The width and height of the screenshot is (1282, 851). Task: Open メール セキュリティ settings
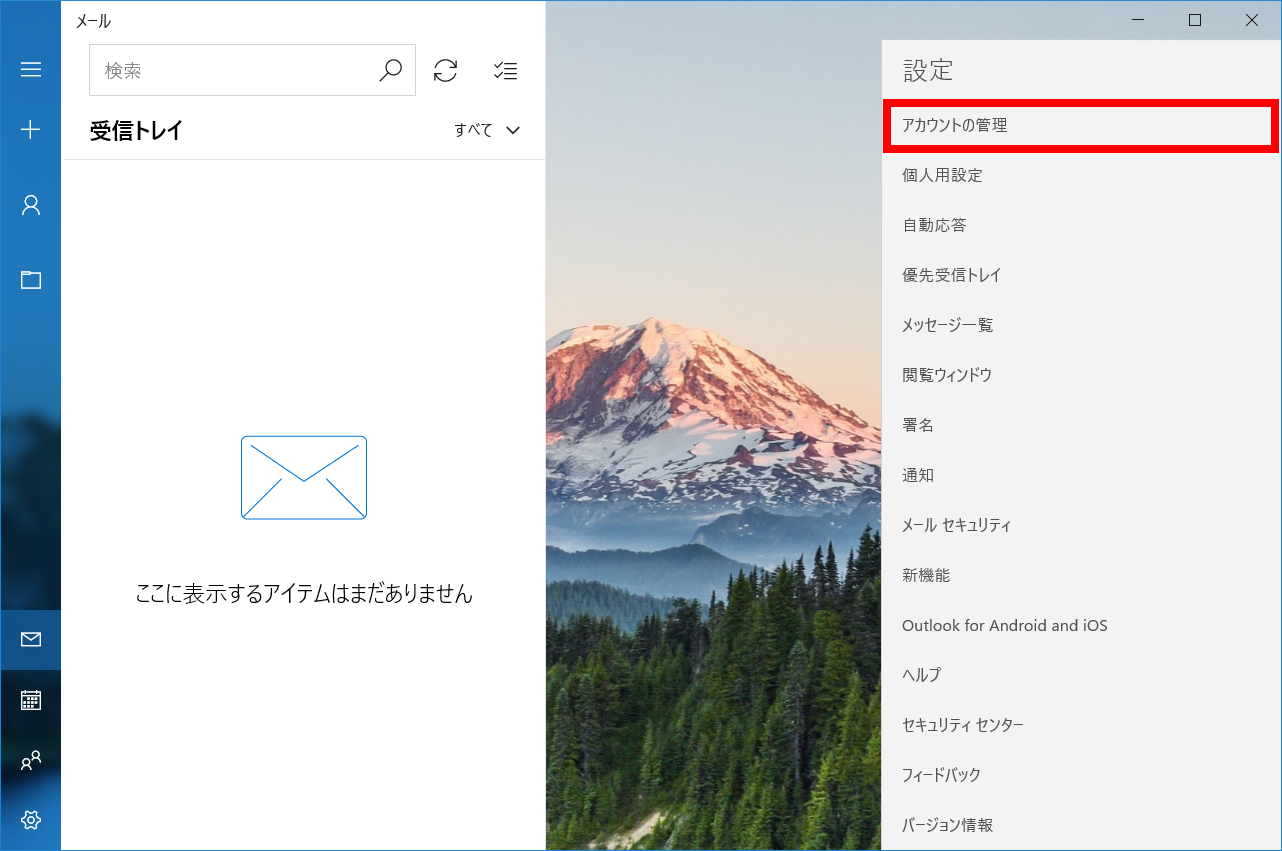1081,525
